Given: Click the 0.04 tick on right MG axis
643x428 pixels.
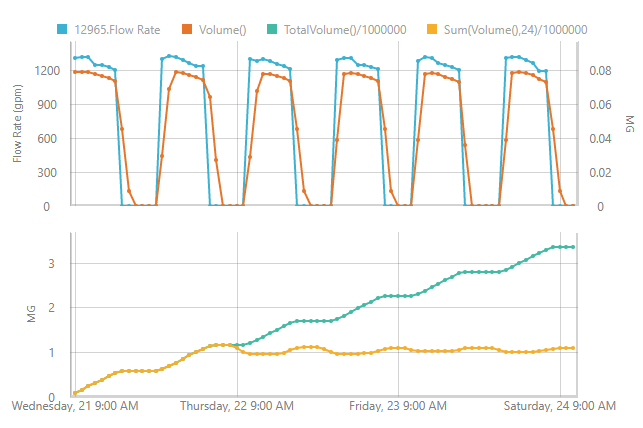Looking at the screenshot, I should click(x=600, y=139).
